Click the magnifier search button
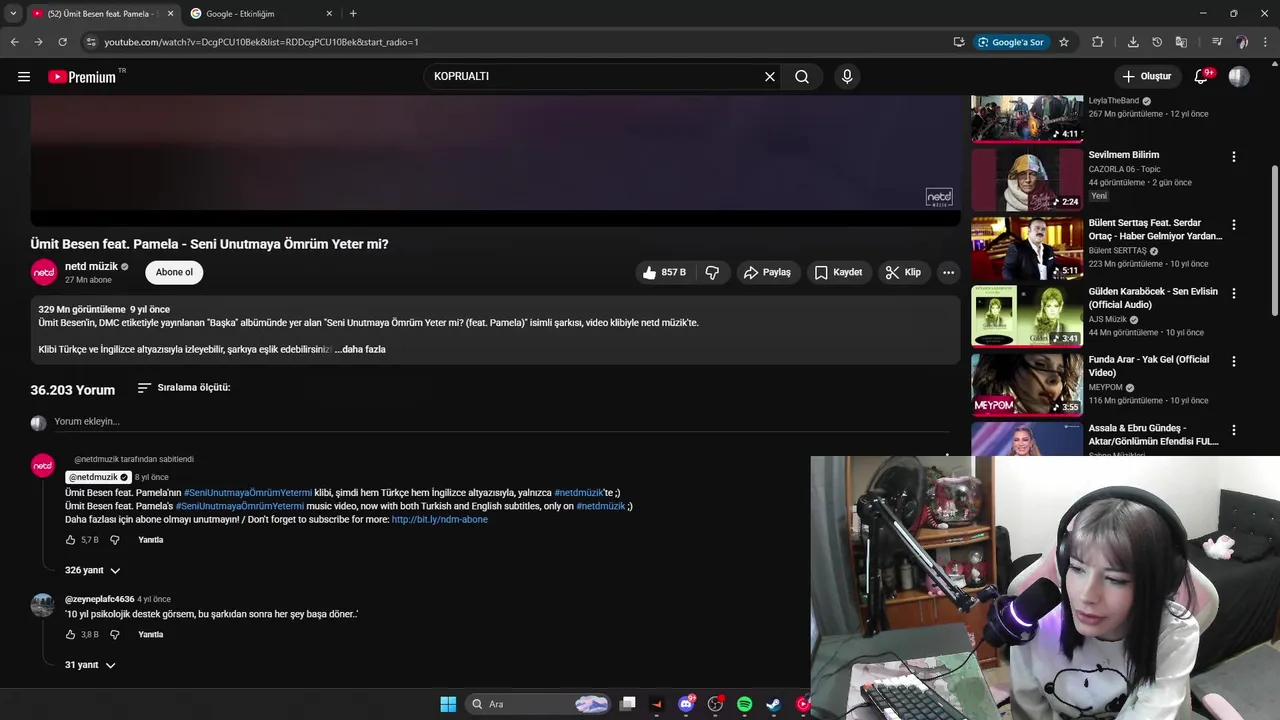Viewport: 1280px width, 720px height. [802, 76]
